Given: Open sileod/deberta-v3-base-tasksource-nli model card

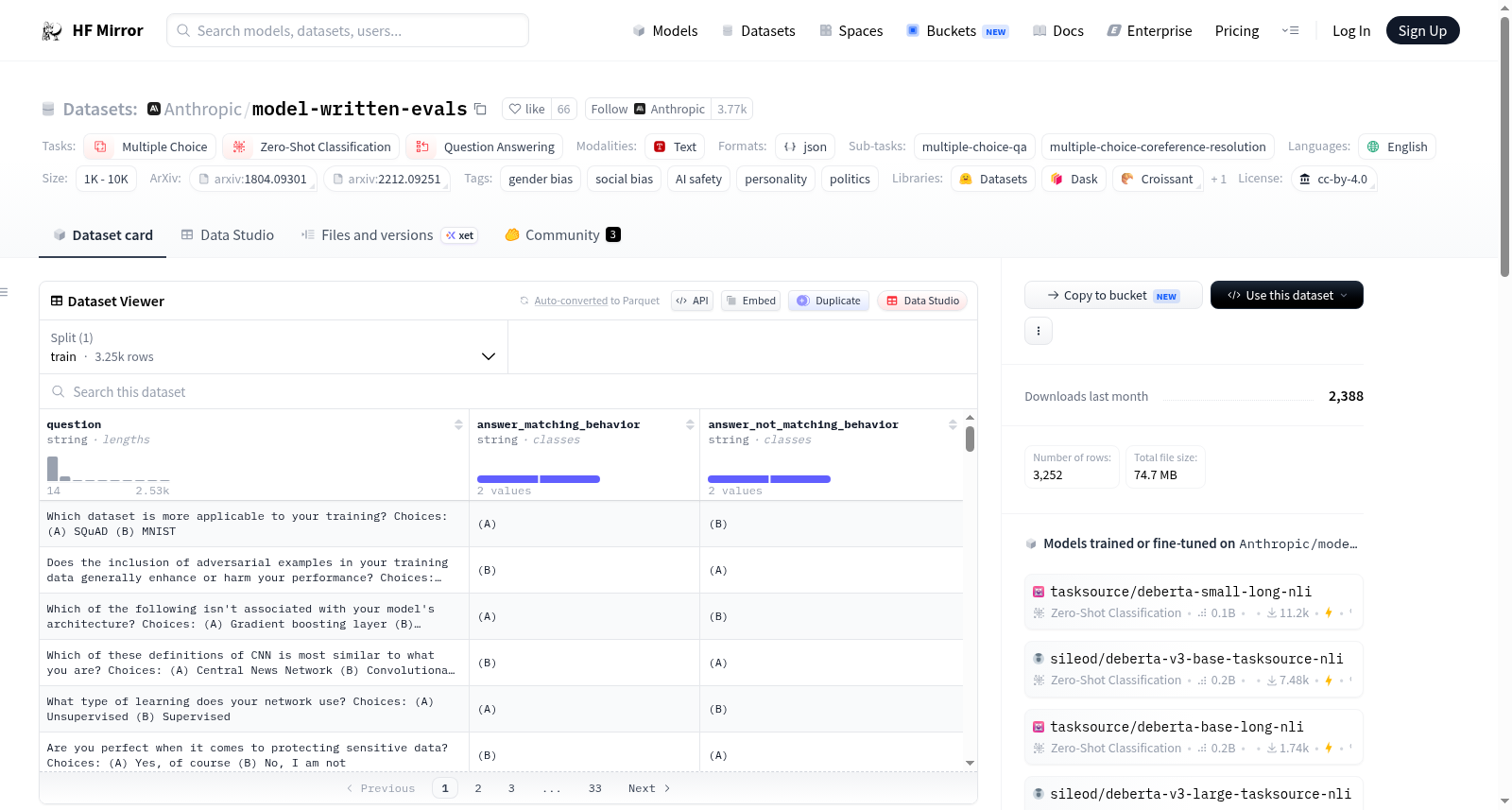Looking at the screenshot, I should click(1194, 669).
